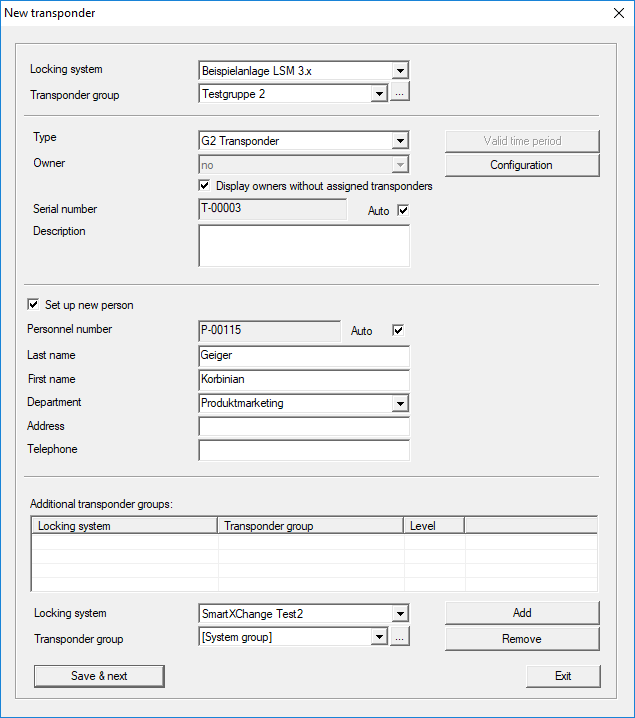
Task: Disable the Set up new person checkbox
Action: [34, 305]
